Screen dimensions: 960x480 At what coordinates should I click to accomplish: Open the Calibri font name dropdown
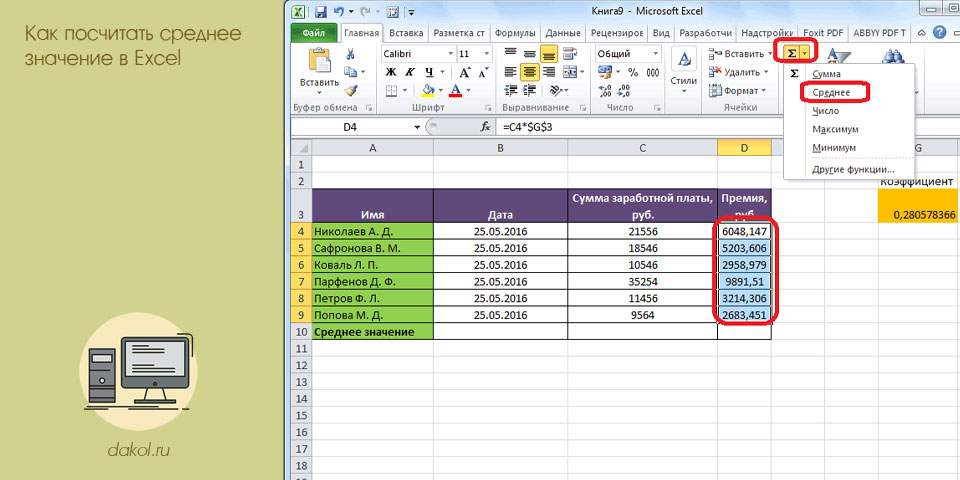[x=451, y=54]
